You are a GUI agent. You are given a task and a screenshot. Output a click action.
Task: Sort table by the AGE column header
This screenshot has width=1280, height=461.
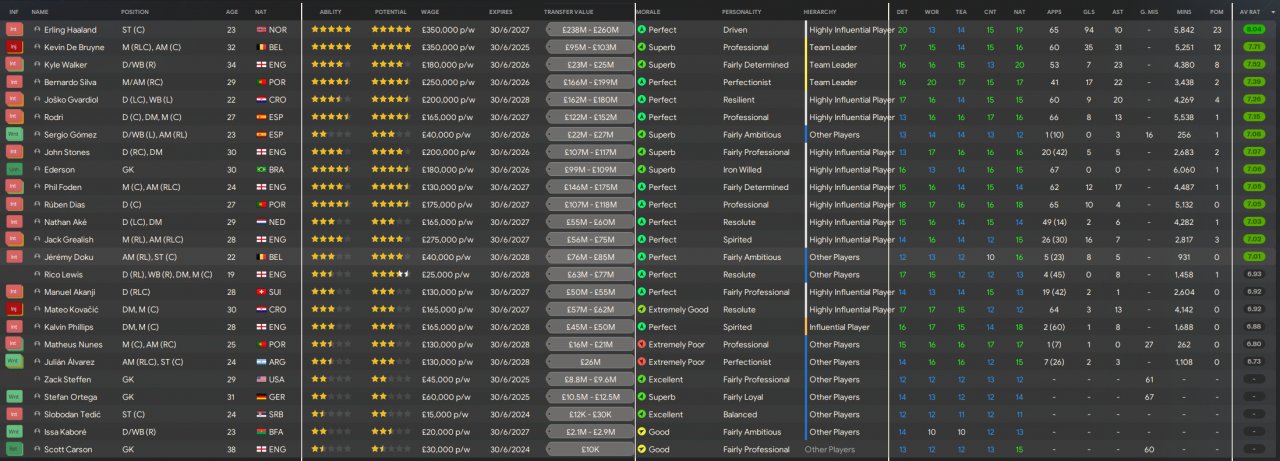[232, 11]
